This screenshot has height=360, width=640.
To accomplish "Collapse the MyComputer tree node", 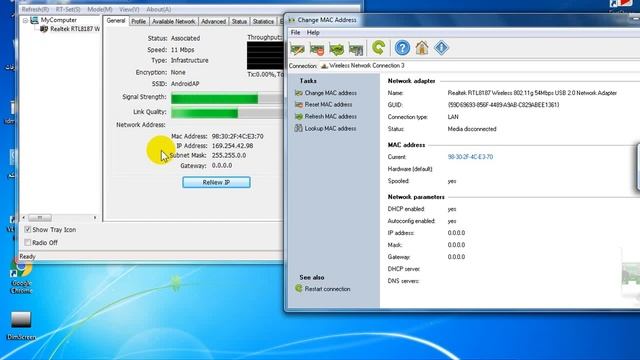I will coord(25,20).
